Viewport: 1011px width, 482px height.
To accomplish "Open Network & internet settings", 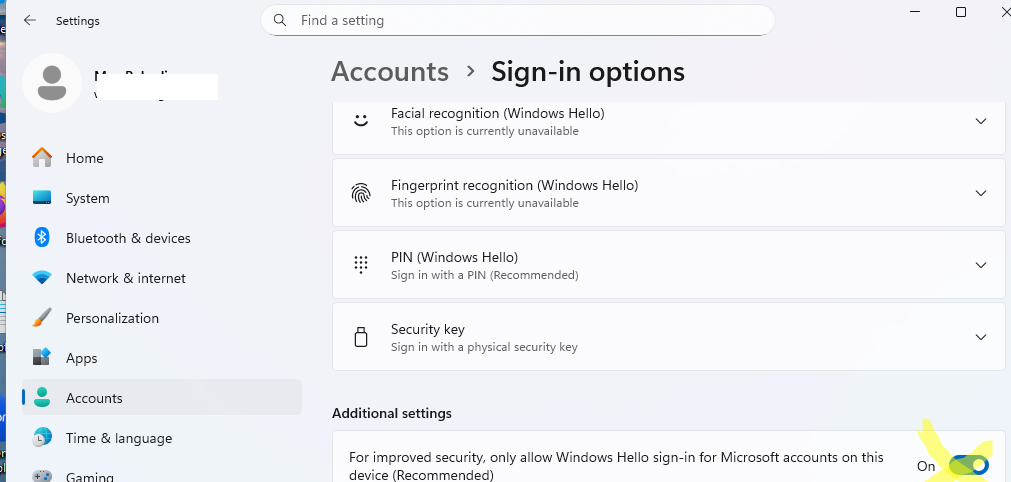I will tap(161, 278).
